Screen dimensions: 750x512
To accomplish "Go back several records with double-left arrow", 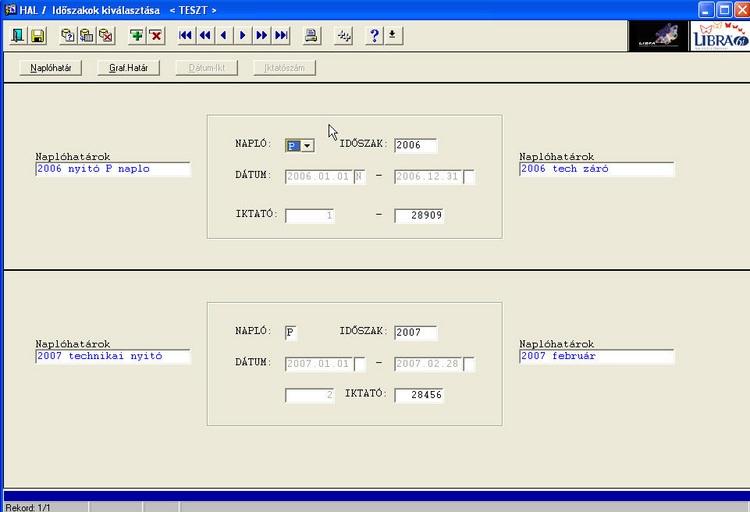I will coord(205,35).
